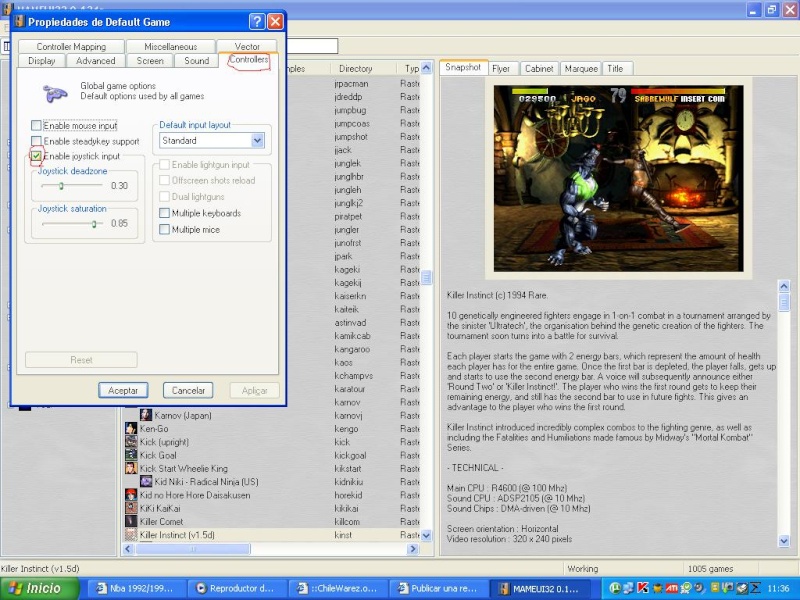
Task: Switch to the Controller Mapping tab
Action: [x=71, y=46]
